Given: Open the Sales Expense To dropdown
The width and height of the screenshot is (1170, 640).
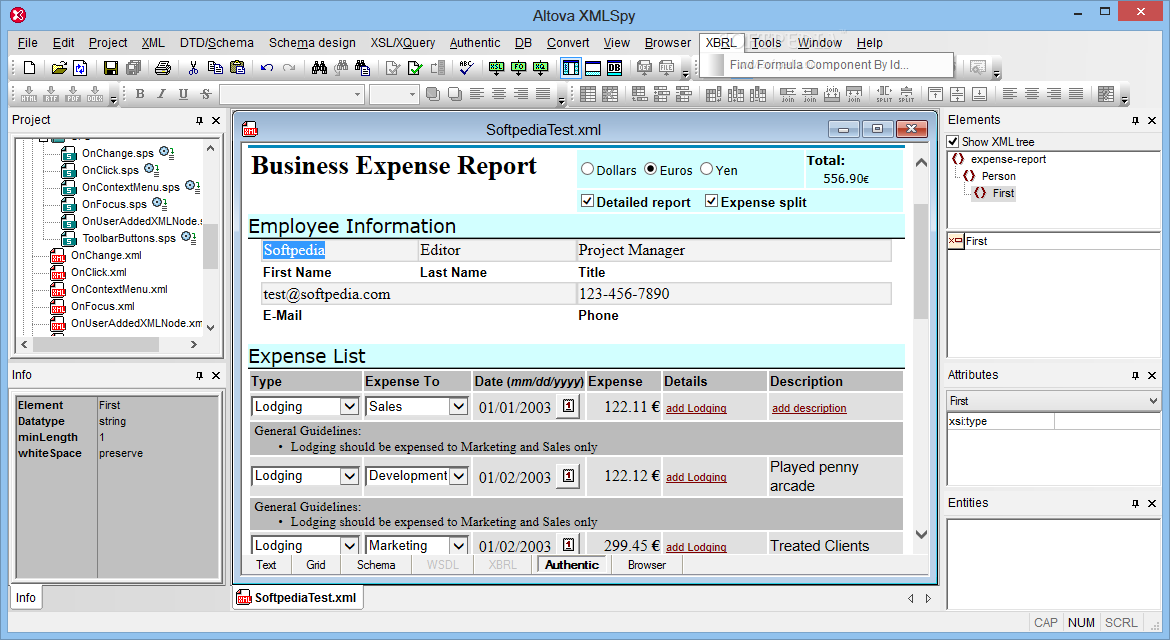Looking at the screenshot, I should (x=458, y=407).
